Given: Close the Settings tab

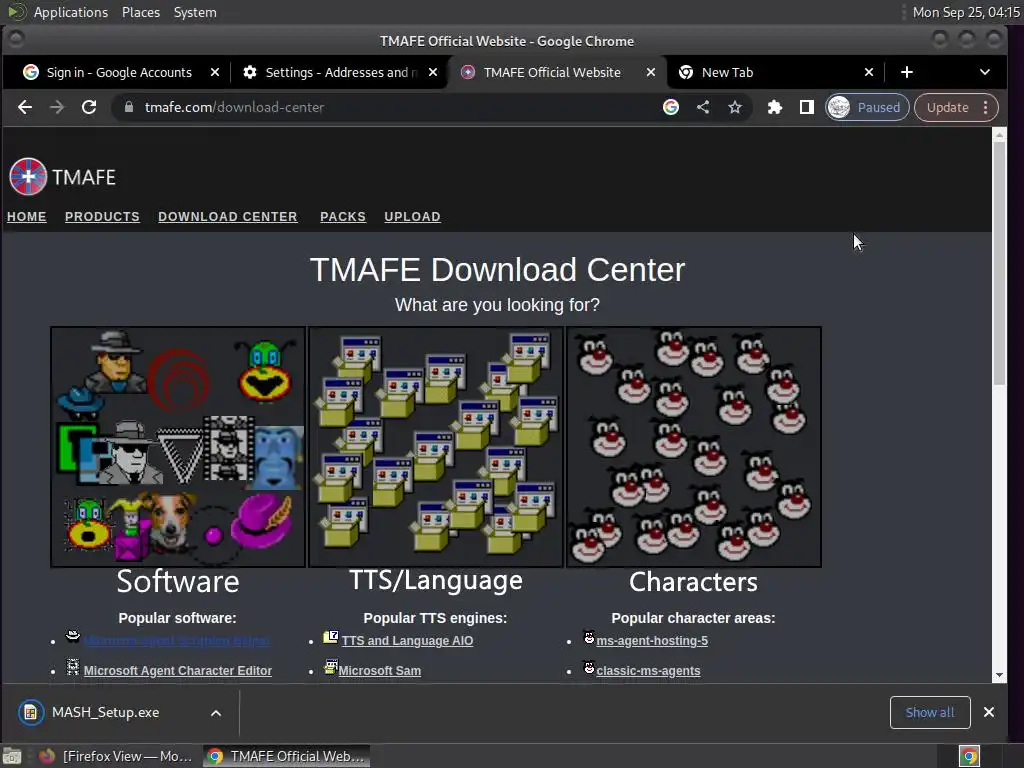Looking at the screenshot, I should click(433, 72).
